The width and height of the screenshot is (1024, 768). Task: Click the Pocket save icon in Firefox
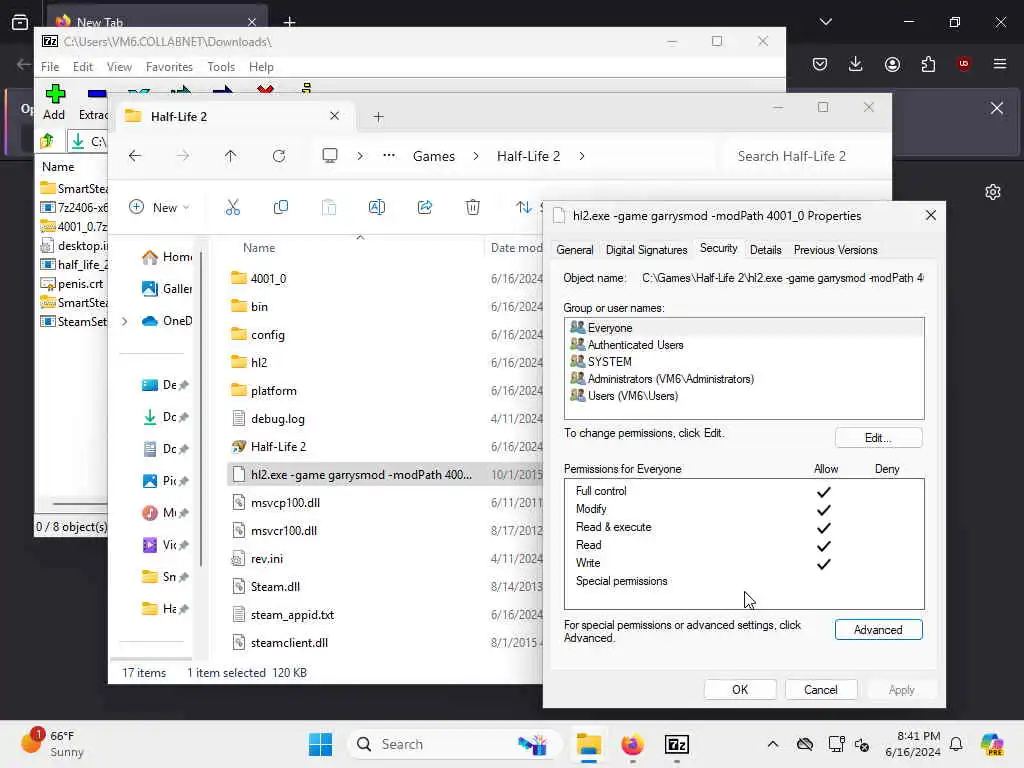(820, 64)
